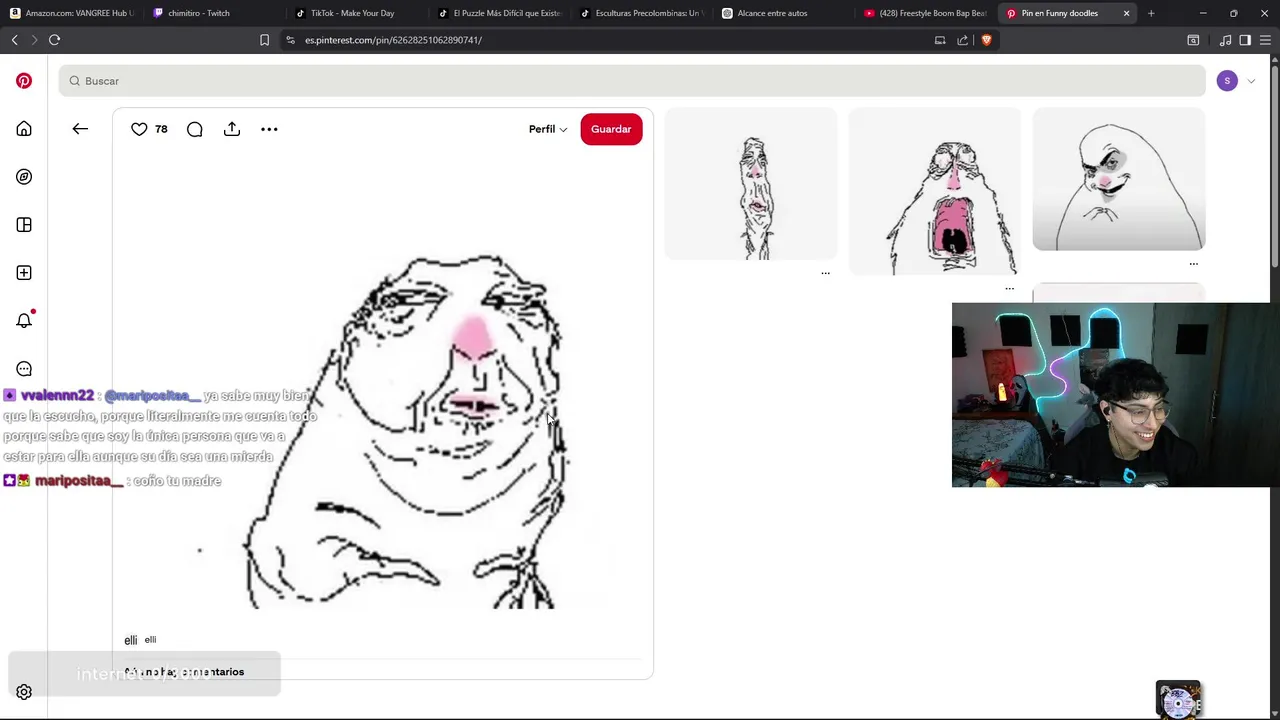Open the pin comment bubble icon
Screen dimensions: 1280x720
point(195,129)
